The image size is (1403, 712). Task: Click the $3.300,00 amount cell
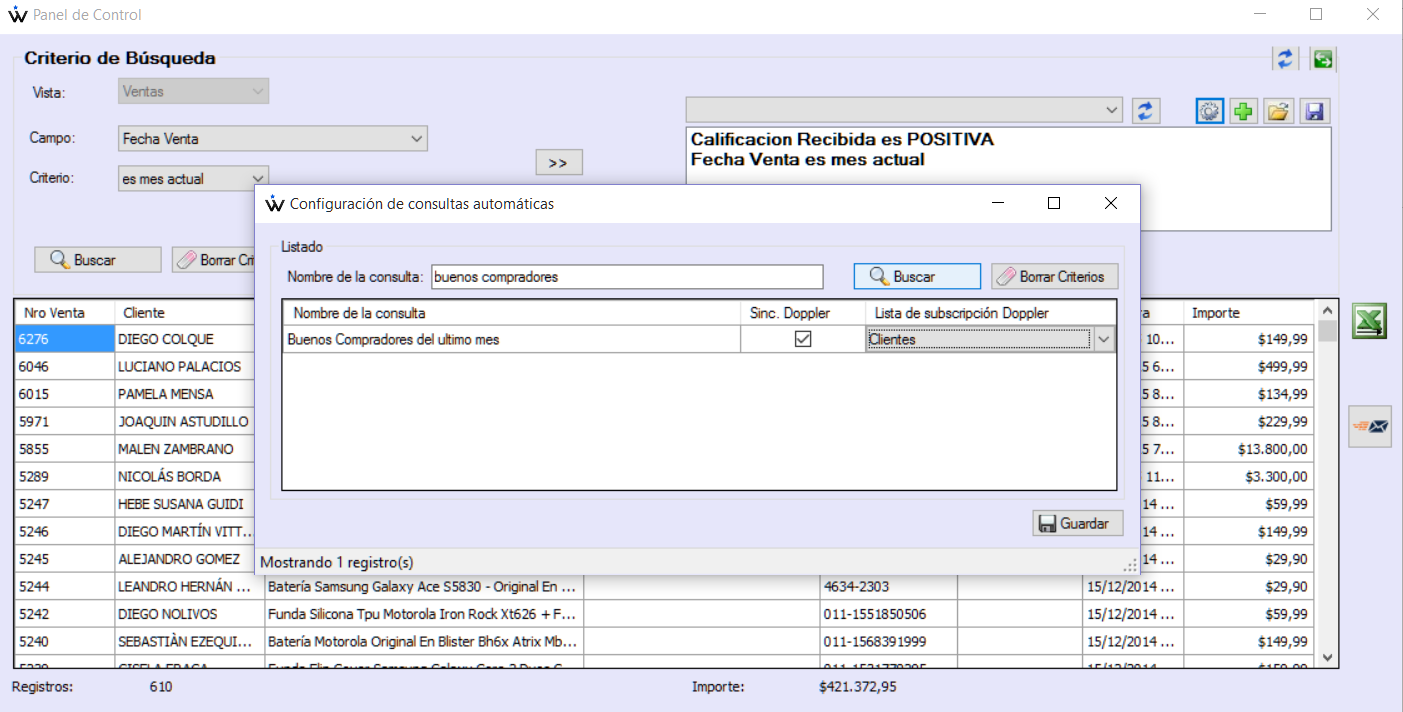(1250, 477)
